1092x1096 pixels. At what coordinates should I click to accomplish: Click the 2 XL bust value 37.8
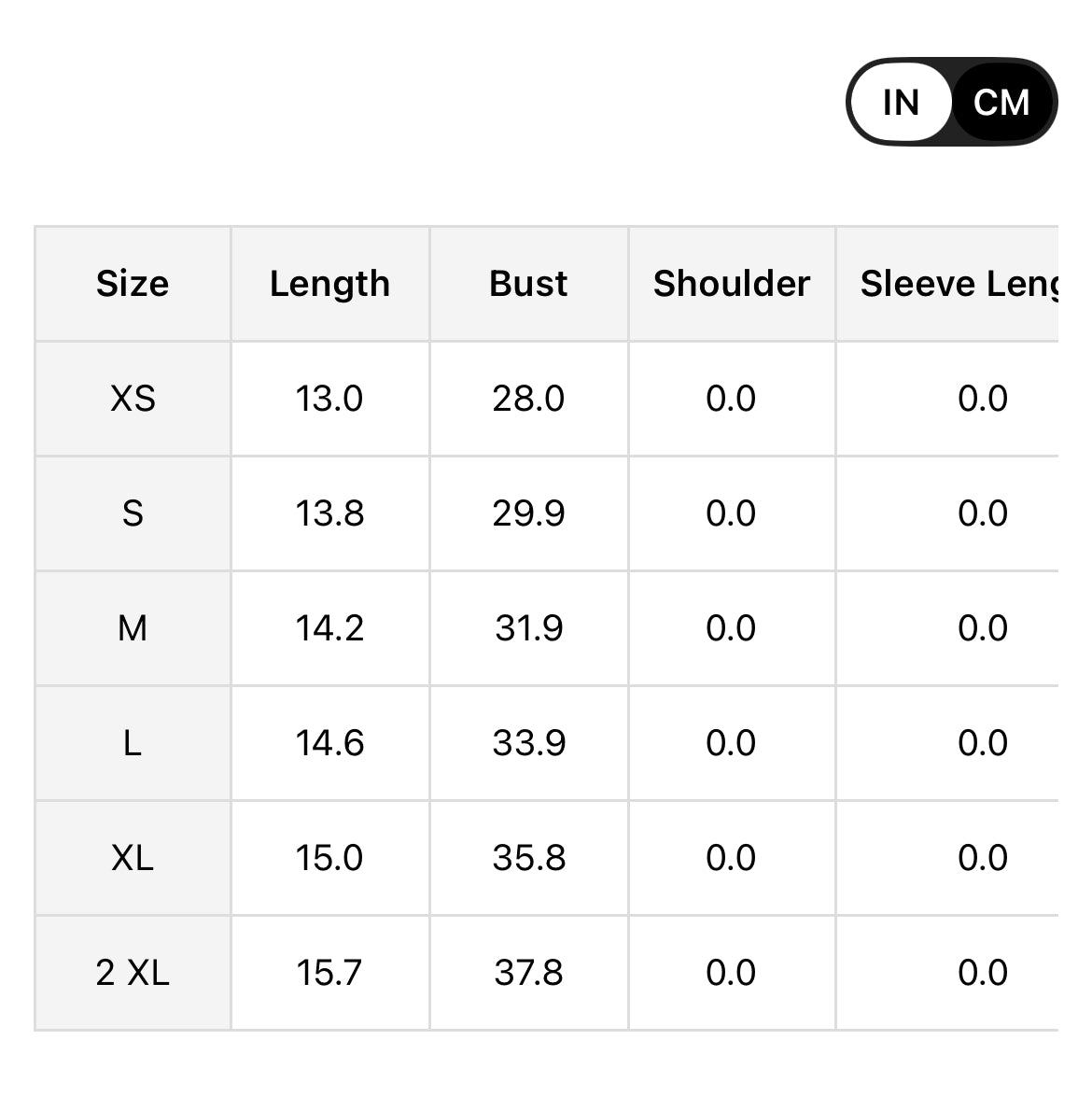(x=528, y=972)
